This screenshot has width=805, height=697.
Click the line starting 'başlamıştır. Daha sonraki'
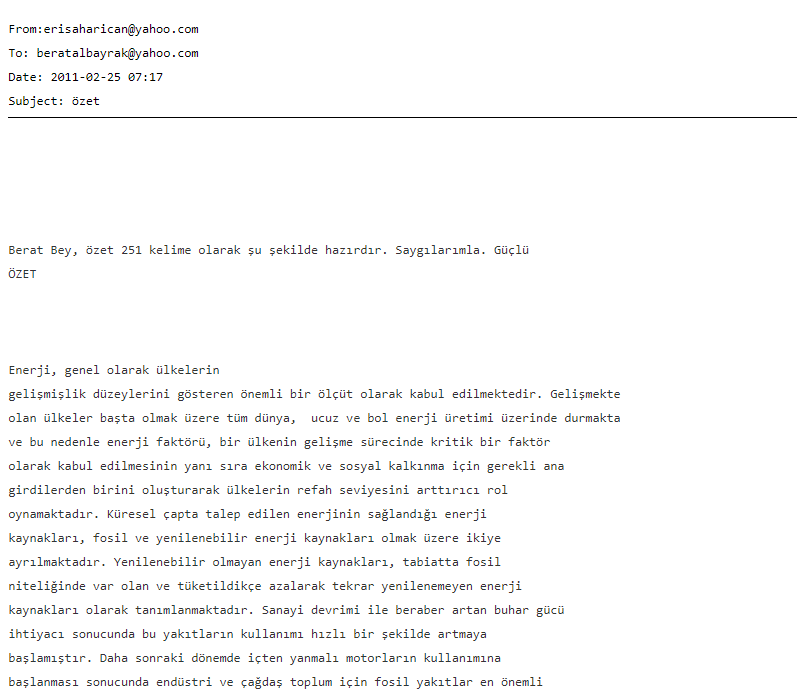[x=255, y=658]
